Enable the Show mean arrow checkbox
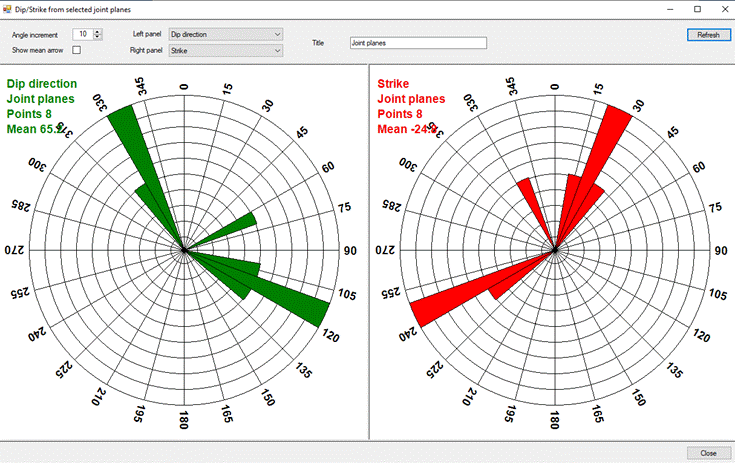Viewport: 735px width, 463px height. point(77,50)
